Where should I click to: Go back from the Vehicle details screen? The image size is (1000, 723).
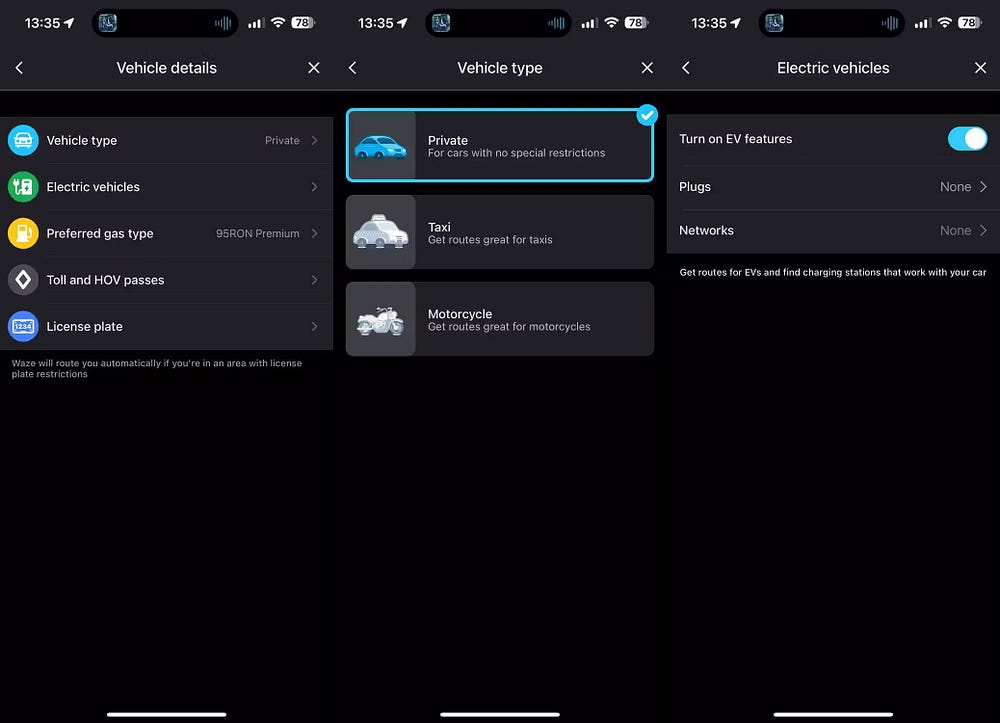point(19,68)
